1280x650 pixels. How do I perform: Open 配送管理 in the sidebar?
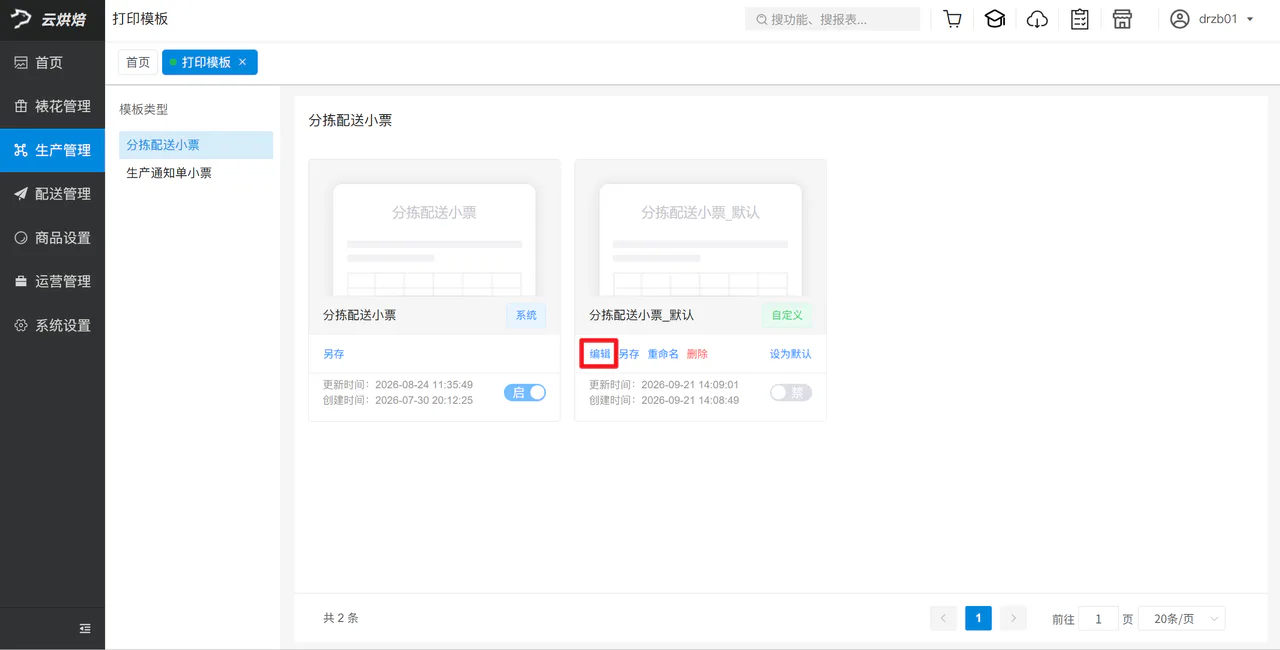click(x=52, y=194)
